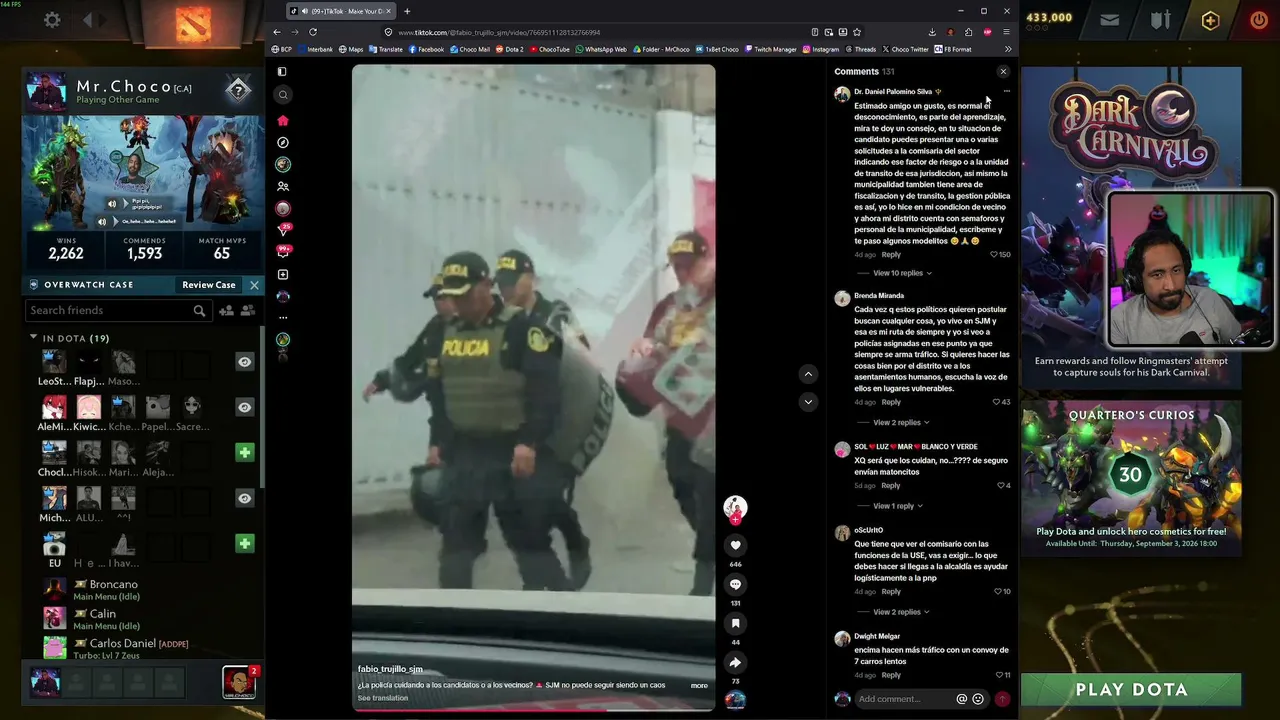The height and width of the screenshot is (720, 1280).
Task: Like the TikTok video with heart icon
Action: coord(735,545)
